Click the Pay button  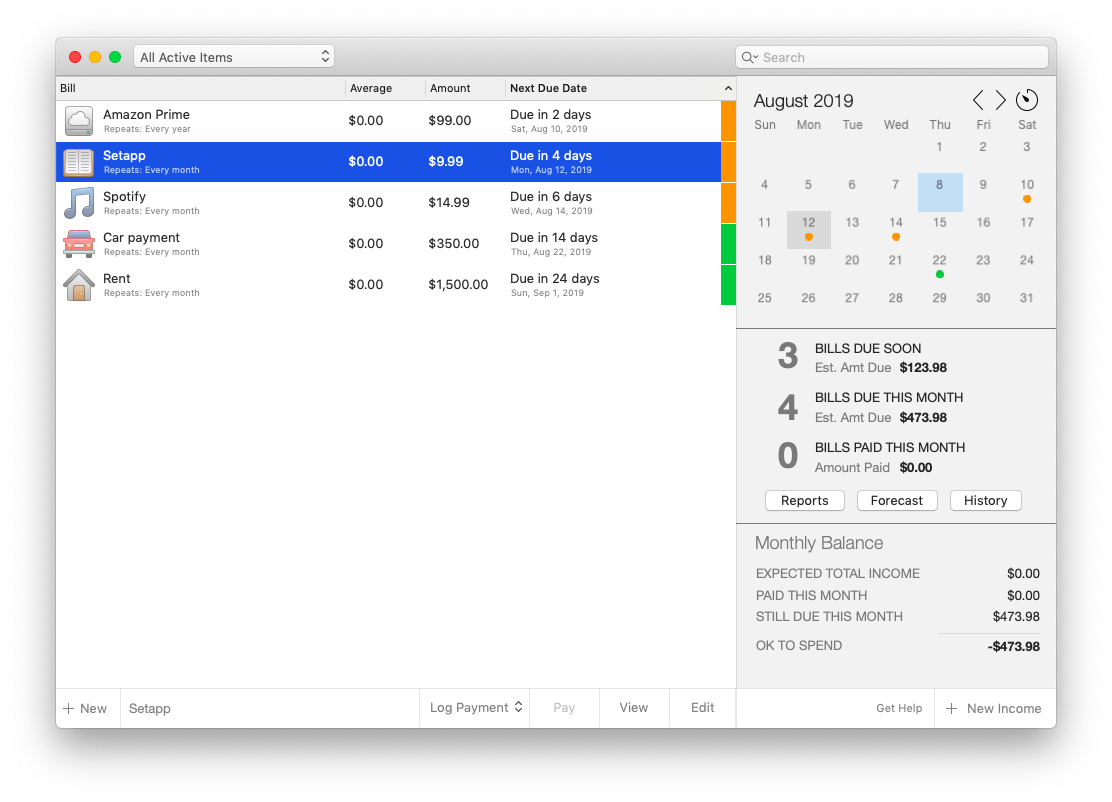click(564, 708)
